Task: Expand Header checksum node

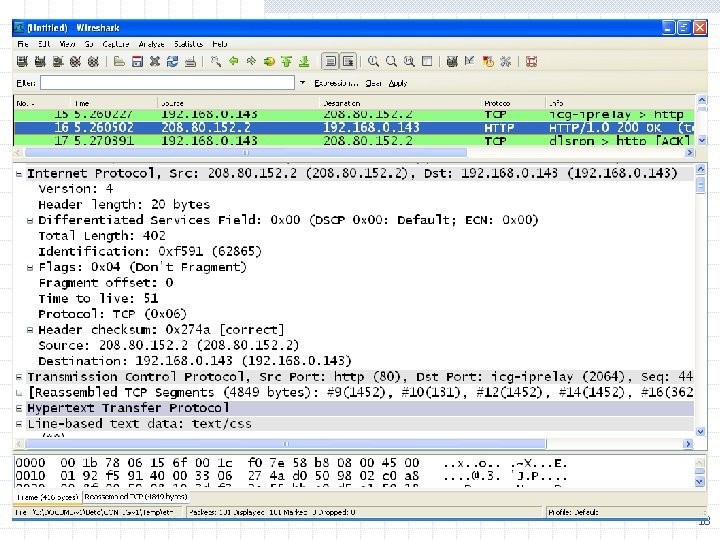Action: 30,330
